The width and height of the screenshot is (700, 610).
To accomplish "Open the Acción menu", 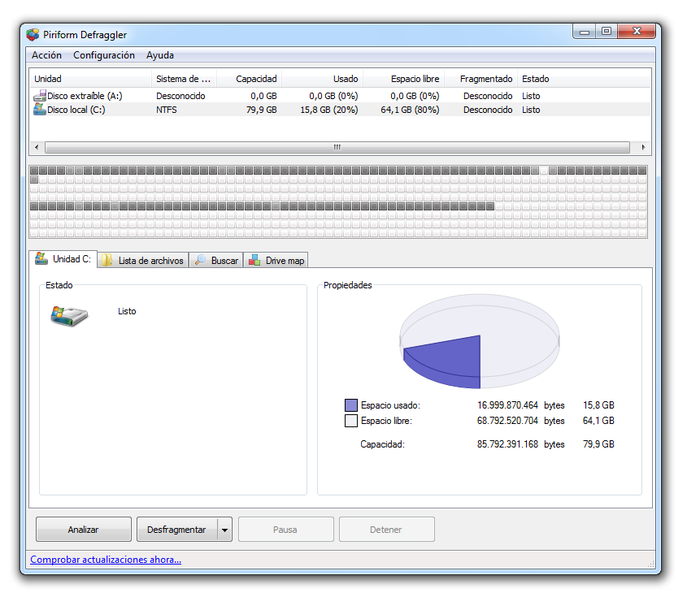I will pos(46,55).
